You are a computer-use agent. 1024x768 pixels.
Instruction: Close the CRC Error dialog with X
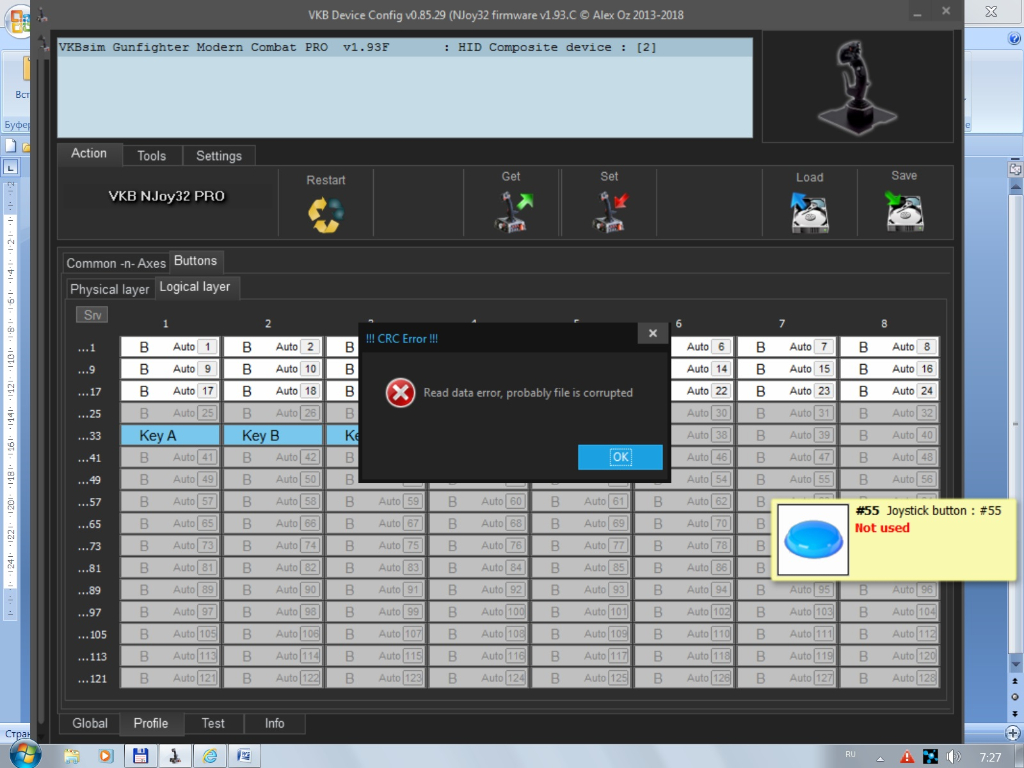point(652,334)
